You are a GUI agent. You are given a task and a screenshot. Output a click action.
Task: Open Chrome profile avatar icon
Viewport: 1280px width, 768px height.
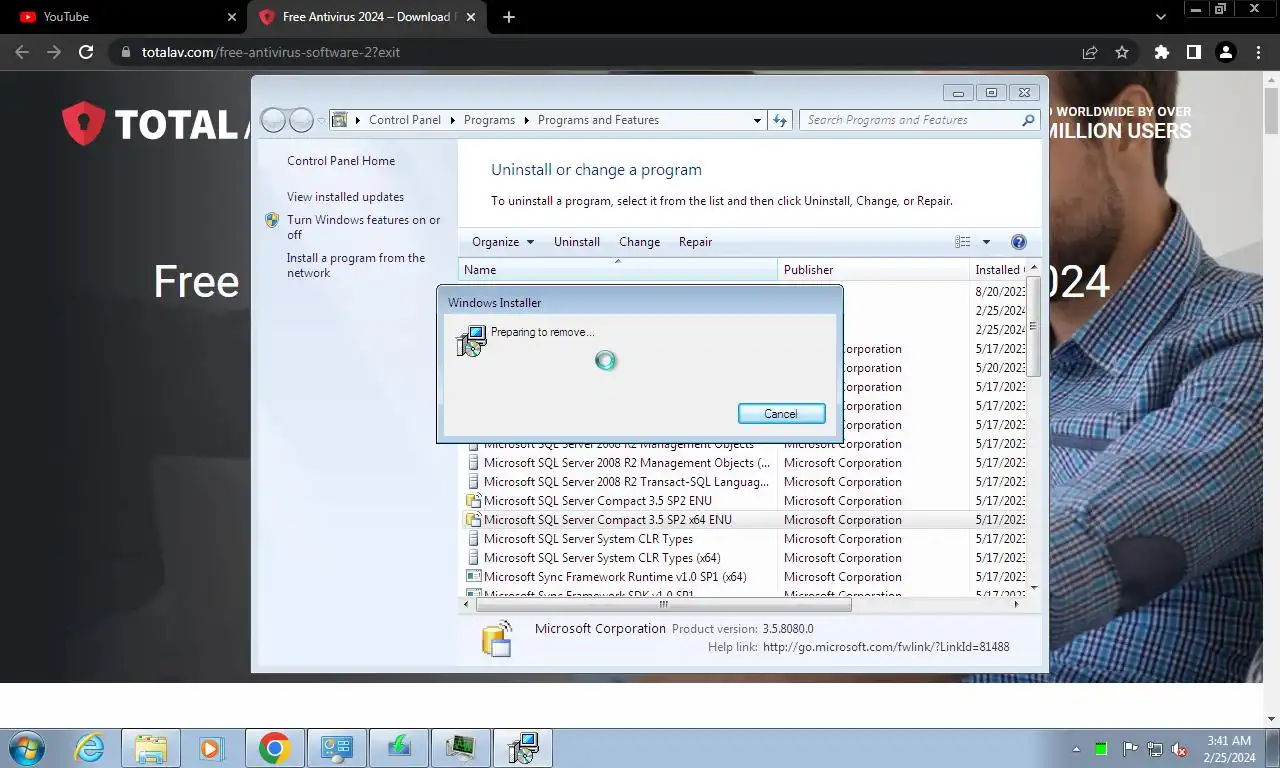pyautogui.click(x=1225, y=52)
